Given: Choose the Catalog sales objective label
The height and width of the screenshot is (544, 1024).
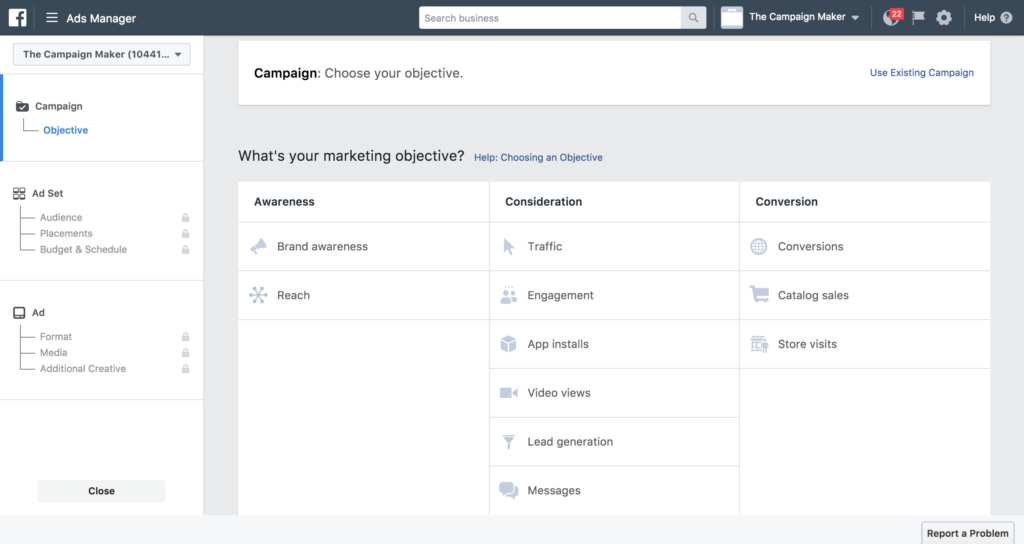Looking at the screenshot, I should pos(813,295).
